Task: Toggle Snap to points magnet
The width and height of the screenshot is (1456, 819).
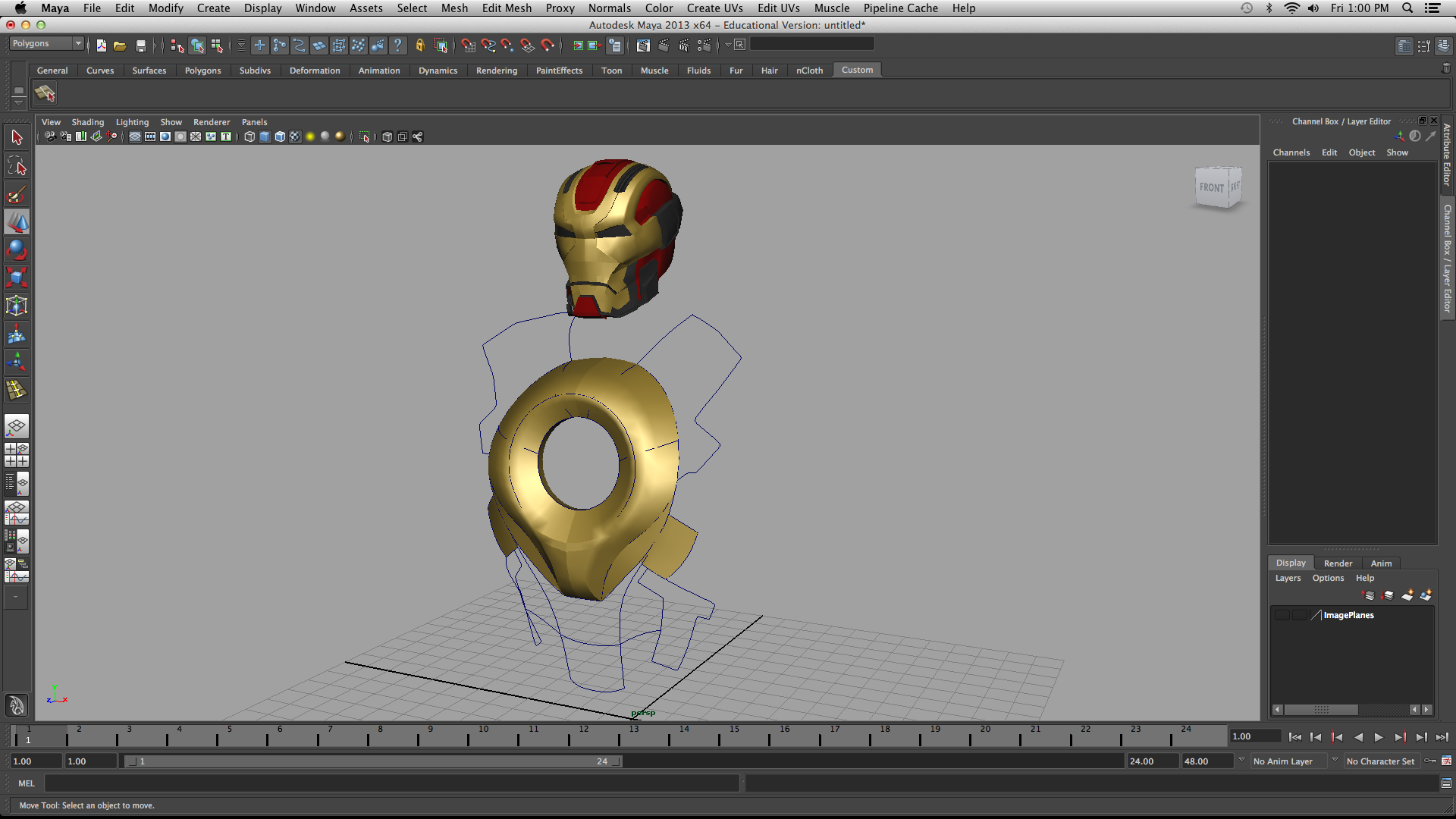Action: tap(507, 45)
